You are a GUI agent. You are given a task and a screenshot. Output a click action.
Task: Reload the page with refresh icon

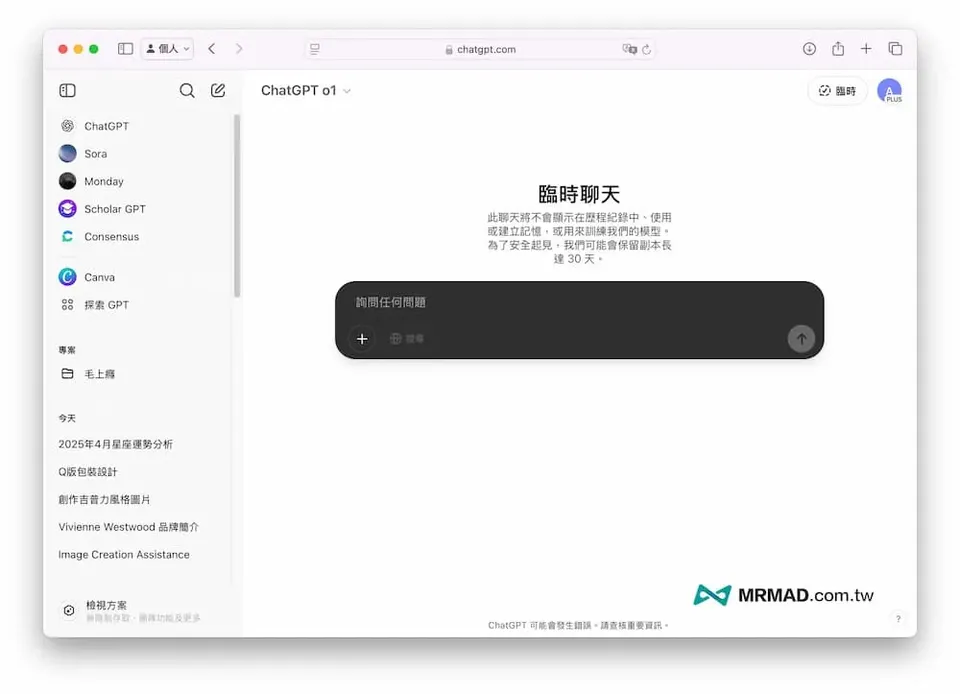pyautogui.click(x=647, y=50)
